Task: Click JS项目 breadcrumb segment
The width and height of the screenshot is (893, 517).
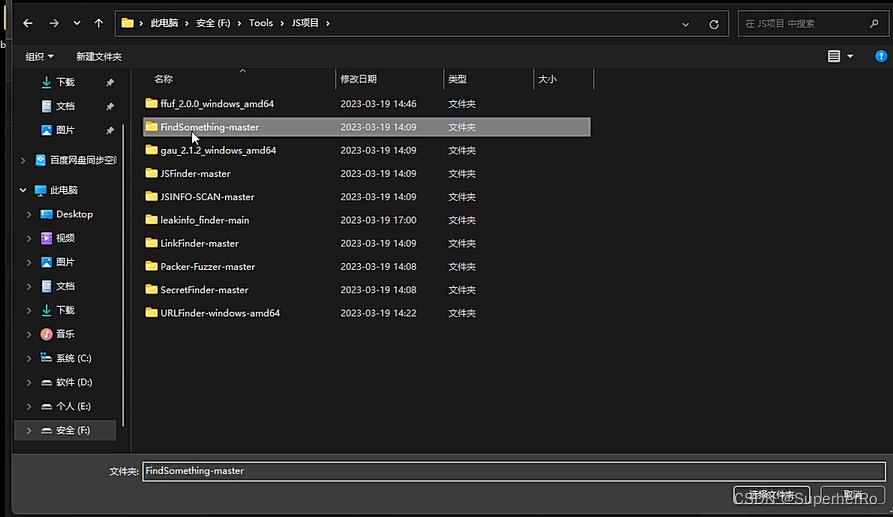Action: (305, 23)
